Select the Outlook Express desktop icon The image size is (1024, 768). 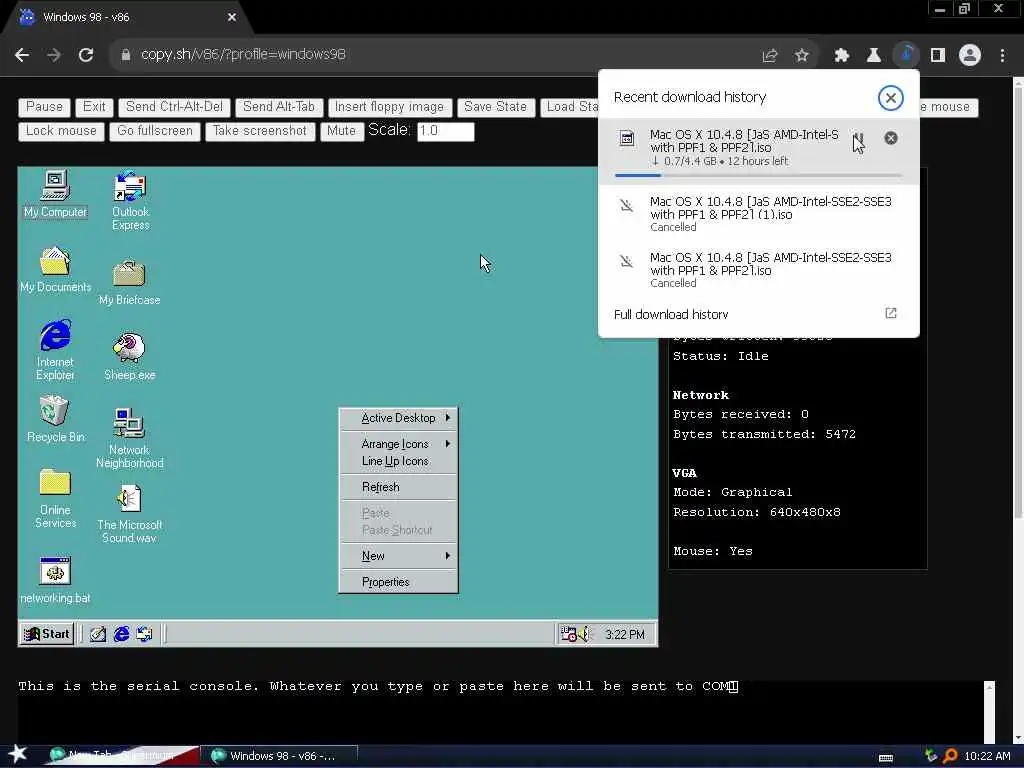pyautogui.click(x=131, y=200)
